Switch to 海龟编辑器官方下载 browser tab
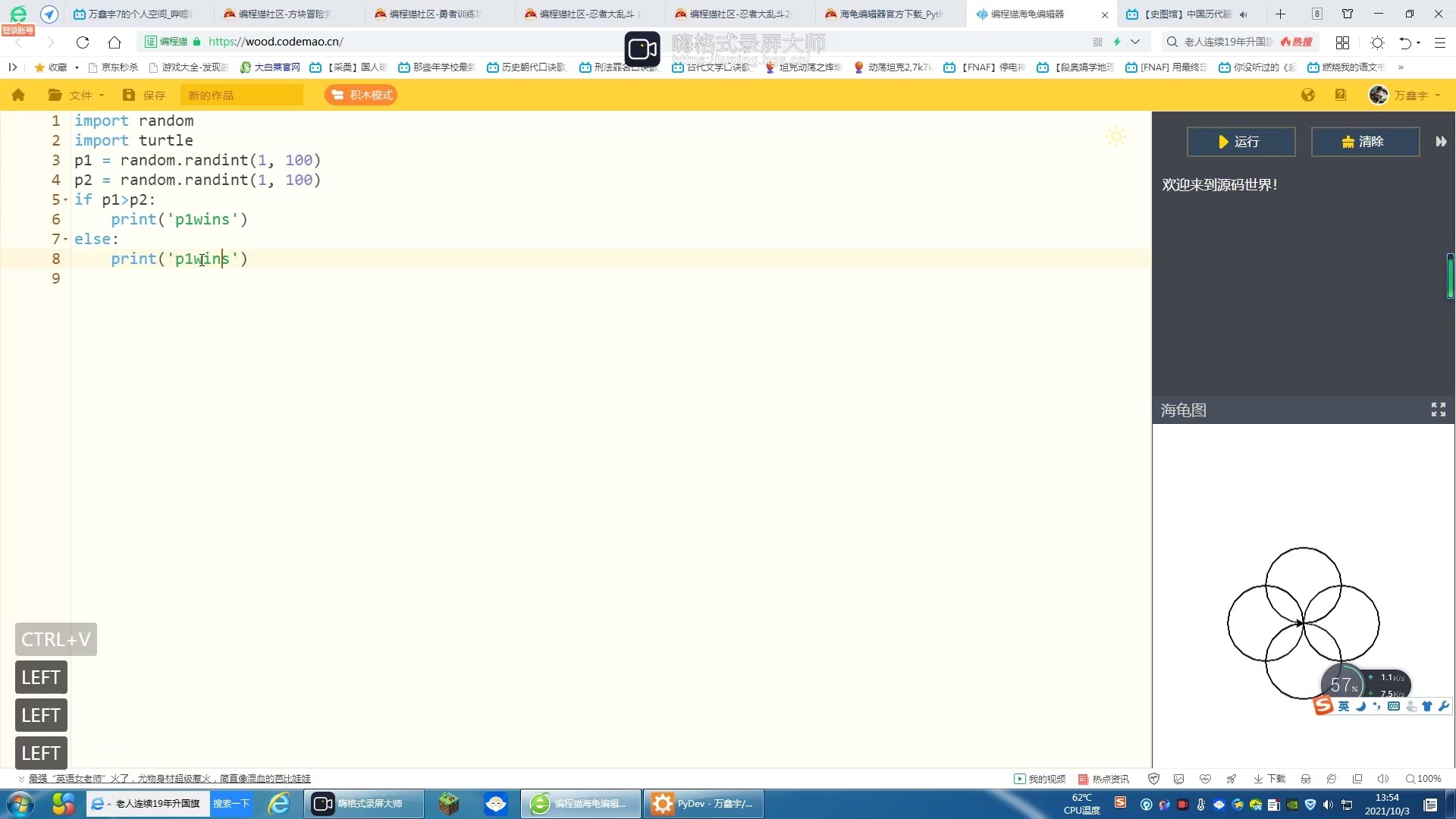This screenshot has width=1456, height=819. [x=890, y=14]
